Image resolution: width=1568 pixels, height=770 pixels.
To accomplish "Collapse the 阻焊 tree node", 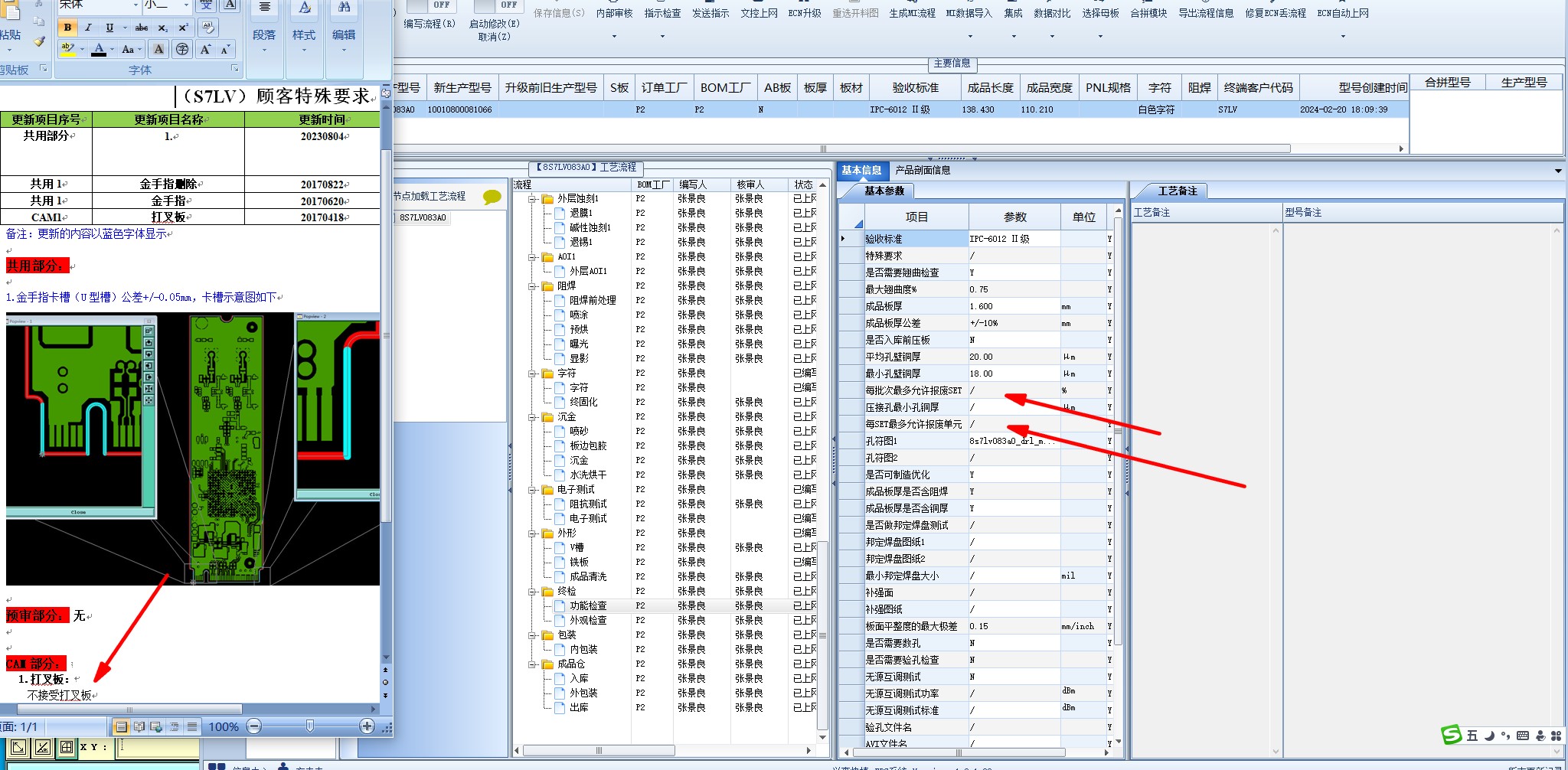I will tap(532, 286).
